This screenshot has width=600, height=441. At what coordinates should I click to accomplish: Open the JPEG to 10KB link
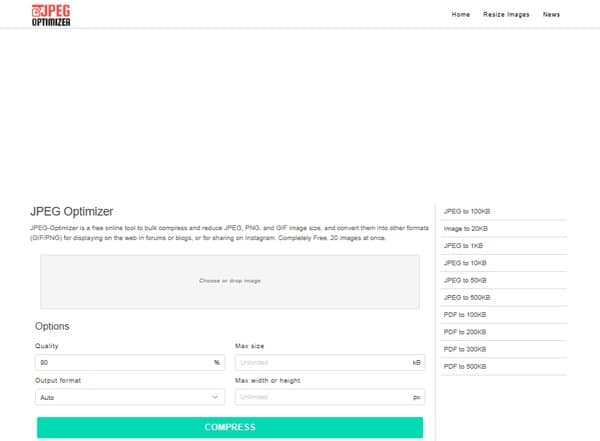465,263
